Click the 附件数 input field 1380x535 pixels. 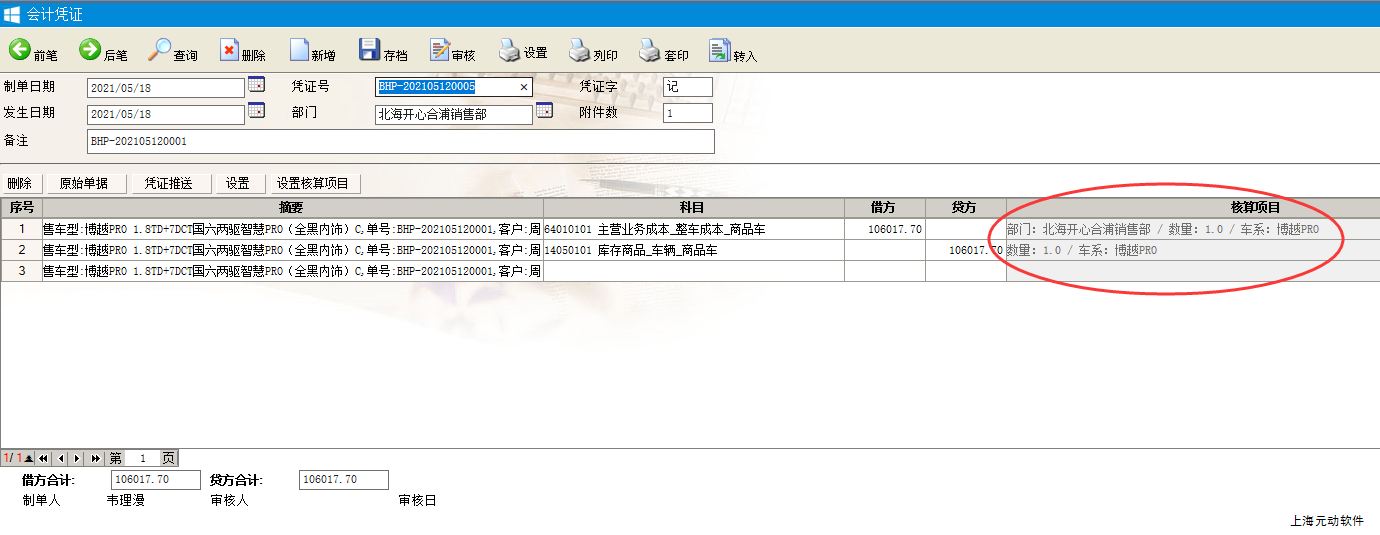point(687,114)
